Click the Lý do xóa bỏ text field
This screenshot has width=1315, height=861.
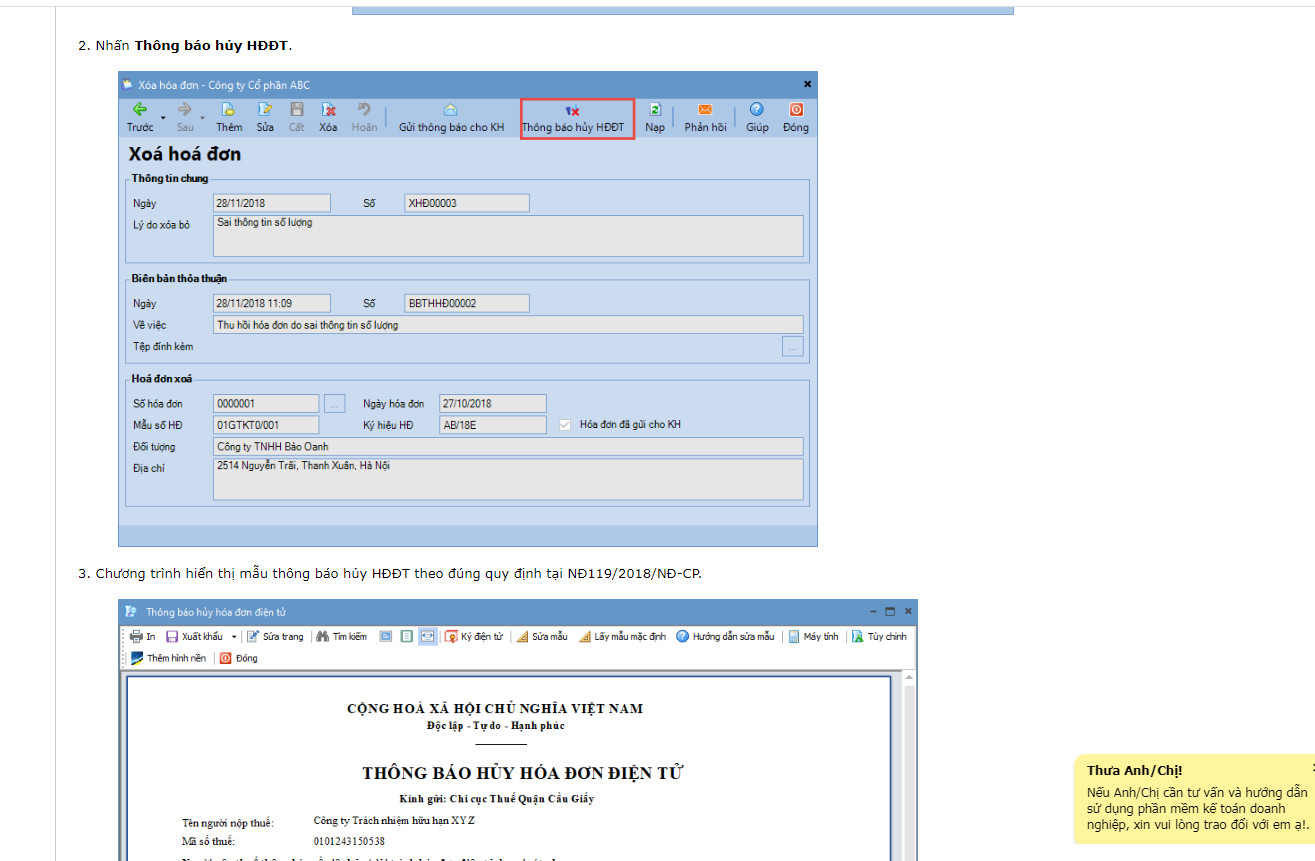tap(508, 236)
